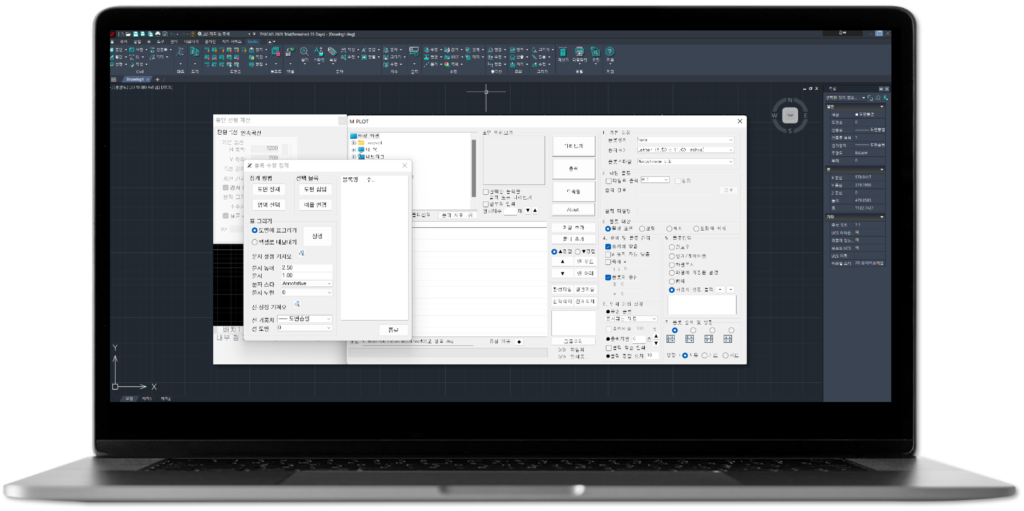The image size is (1024, 511).
Task: Select the 도면에 표그리기 radio option
Action: pyautogui.click(x=255, y=230)
